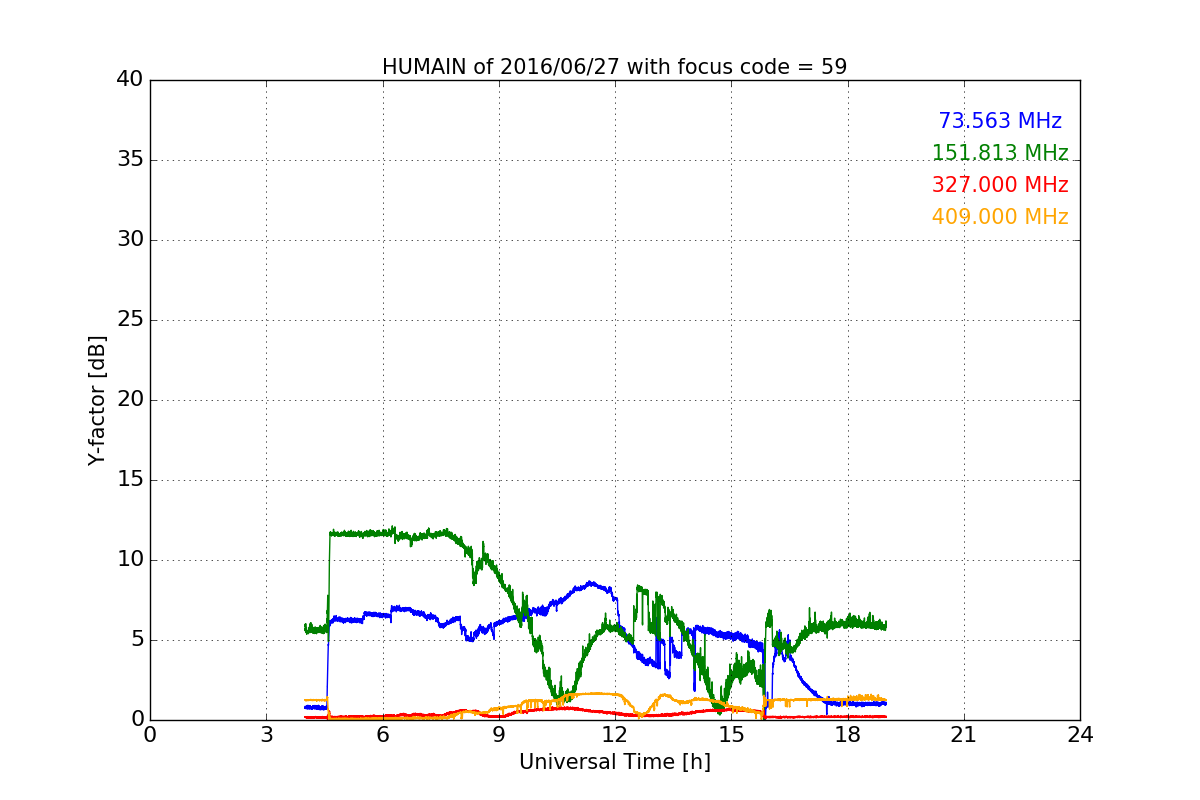Click the x-axis tick label 18

848,734
